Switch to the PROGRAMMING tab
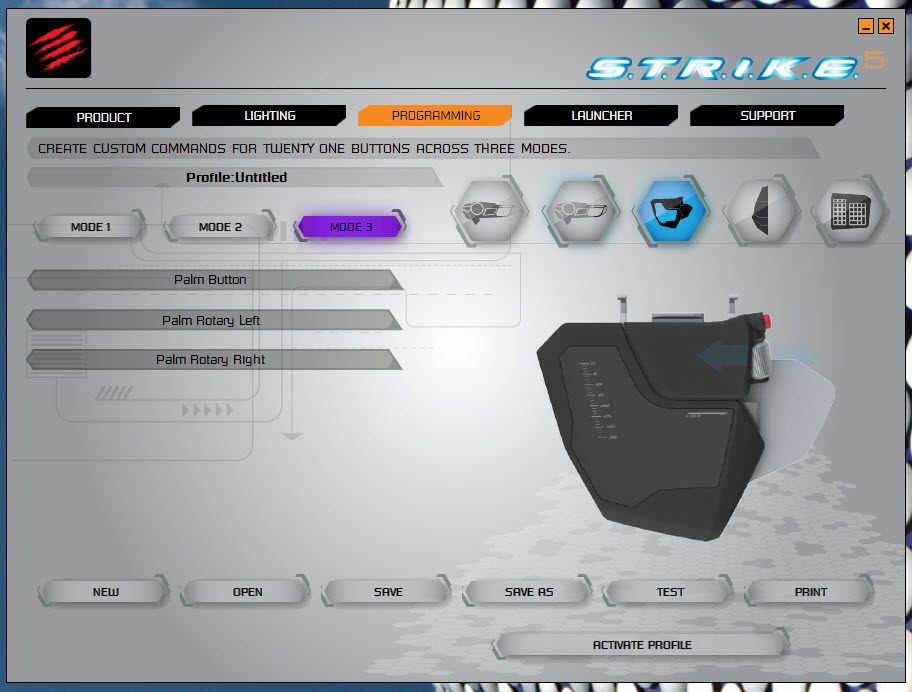912x692 pixels. coord(436,116)
